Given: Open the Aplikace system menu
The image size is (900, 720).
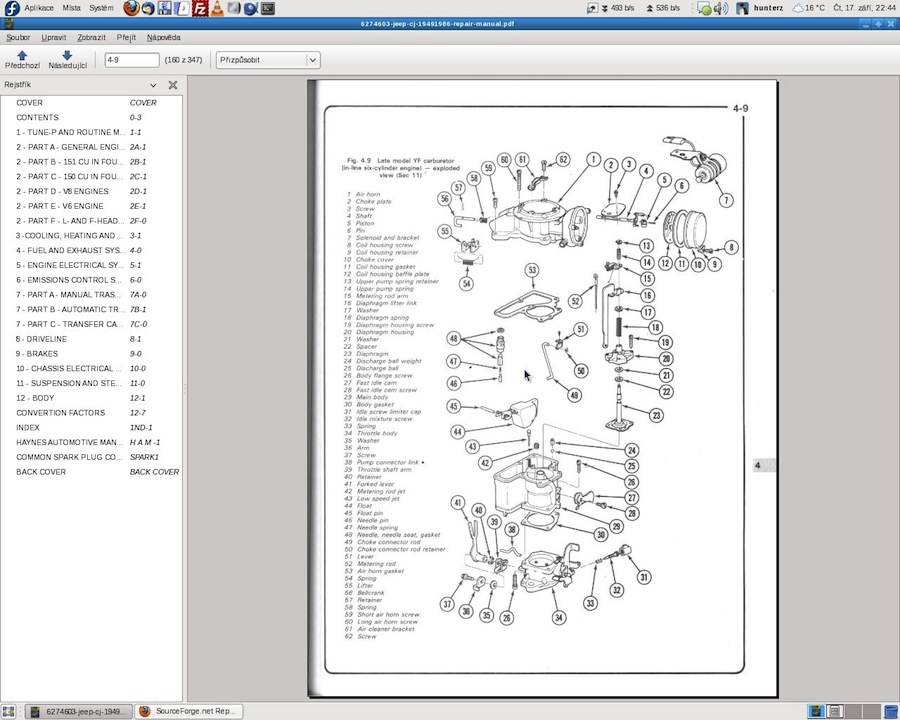Looking at the screenshot, I should [39, 8].
